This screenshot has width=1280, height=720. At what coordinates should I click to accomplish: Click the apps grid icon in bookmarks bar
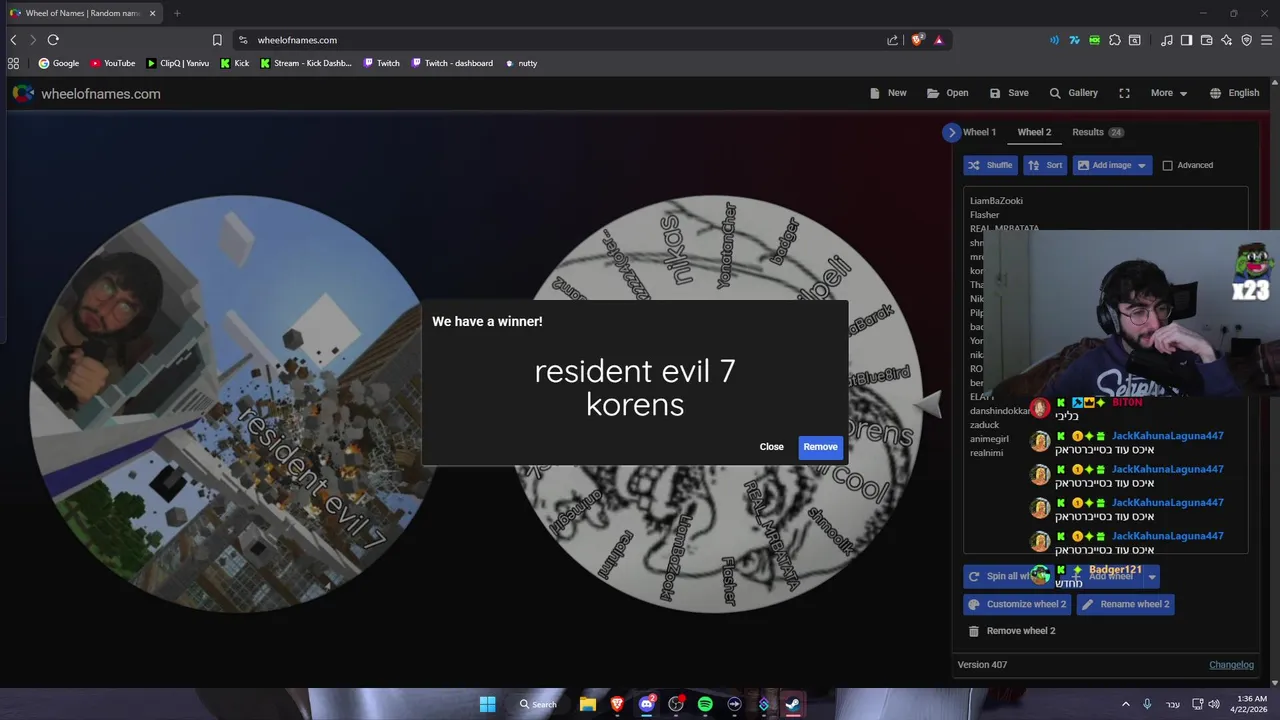(13, 63)
